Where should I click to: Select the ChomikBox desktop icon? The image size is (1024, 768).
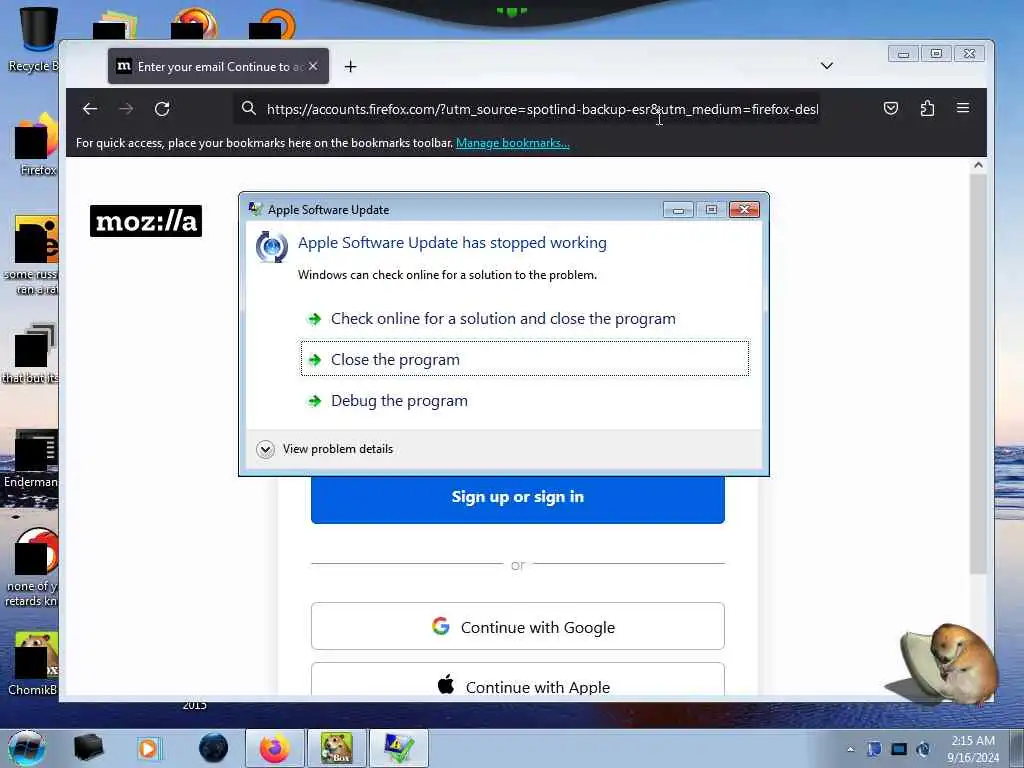[33, 663]
